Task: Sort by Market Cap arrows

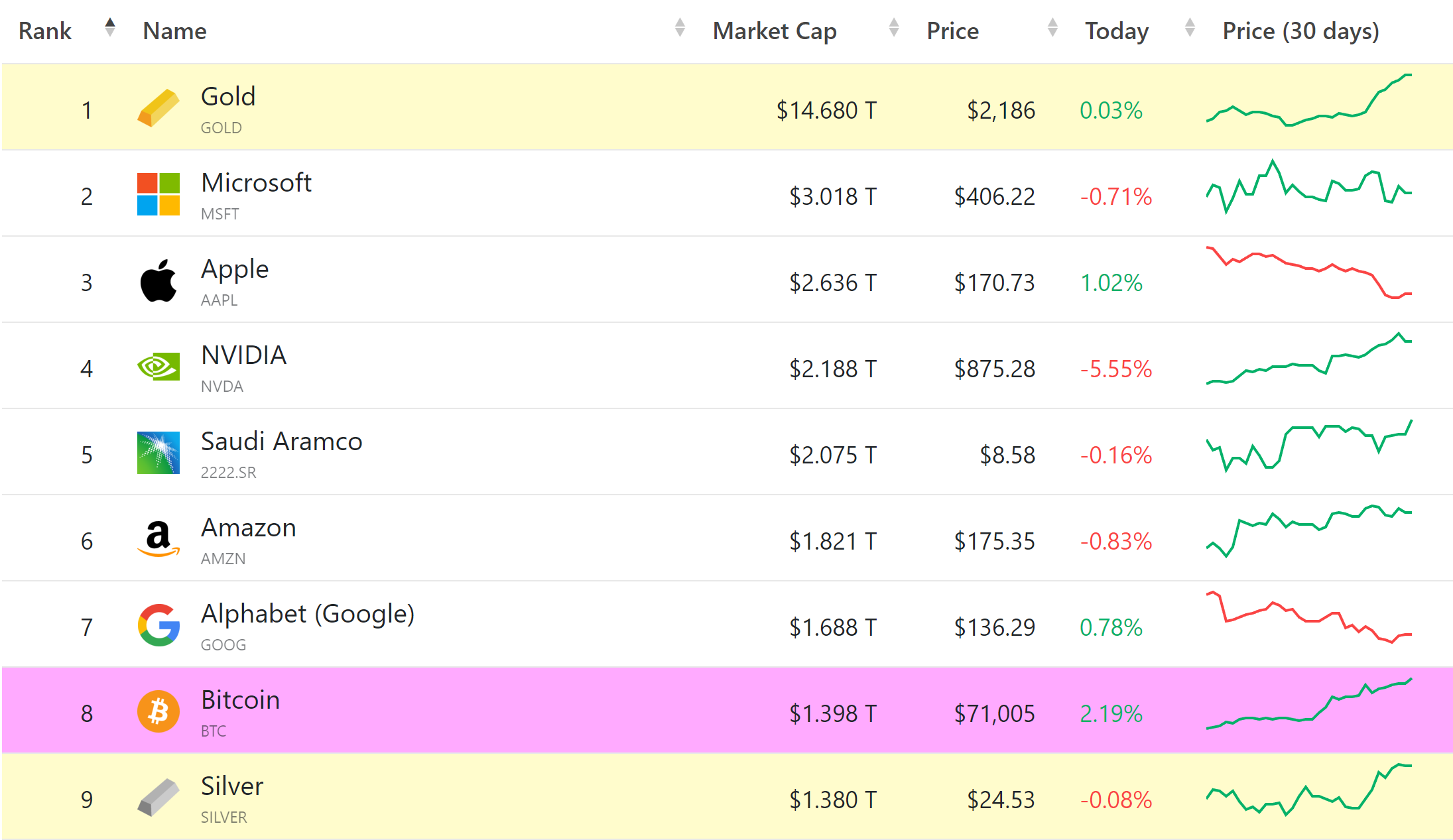Action: click(893, 28)
